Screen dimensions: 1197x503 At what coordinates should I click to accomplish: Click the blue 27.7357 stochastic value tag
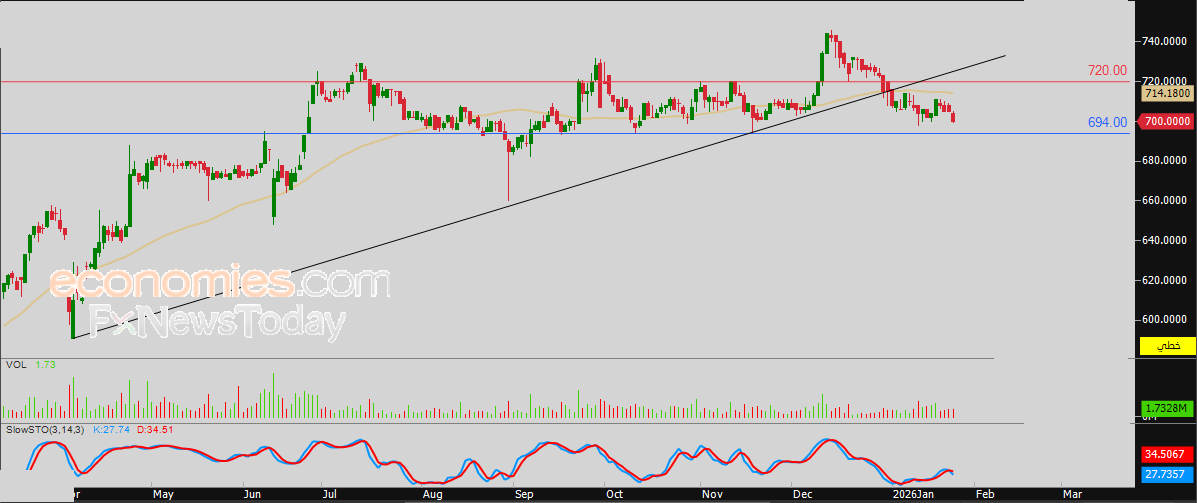[x=1167, y=474]
